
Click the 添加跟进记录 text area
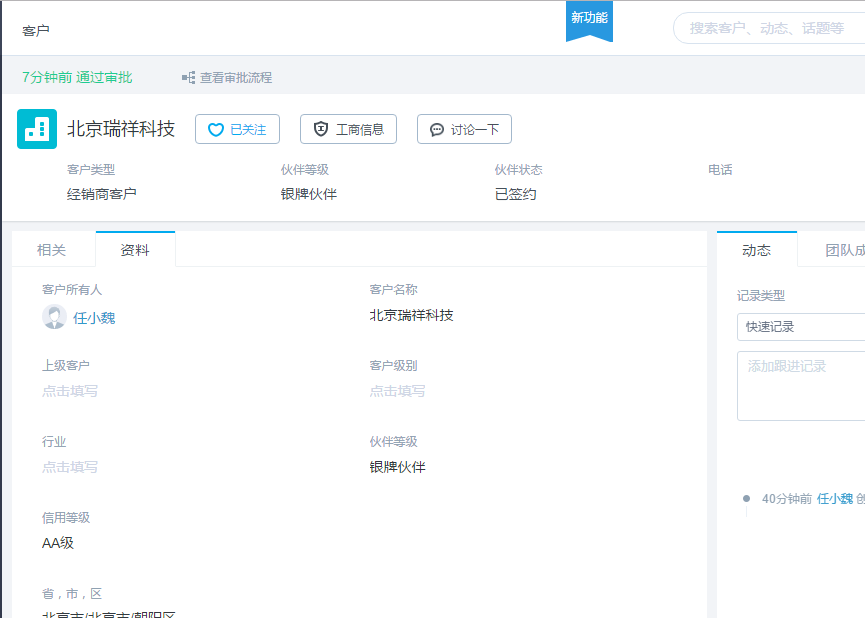coord(800,385)
